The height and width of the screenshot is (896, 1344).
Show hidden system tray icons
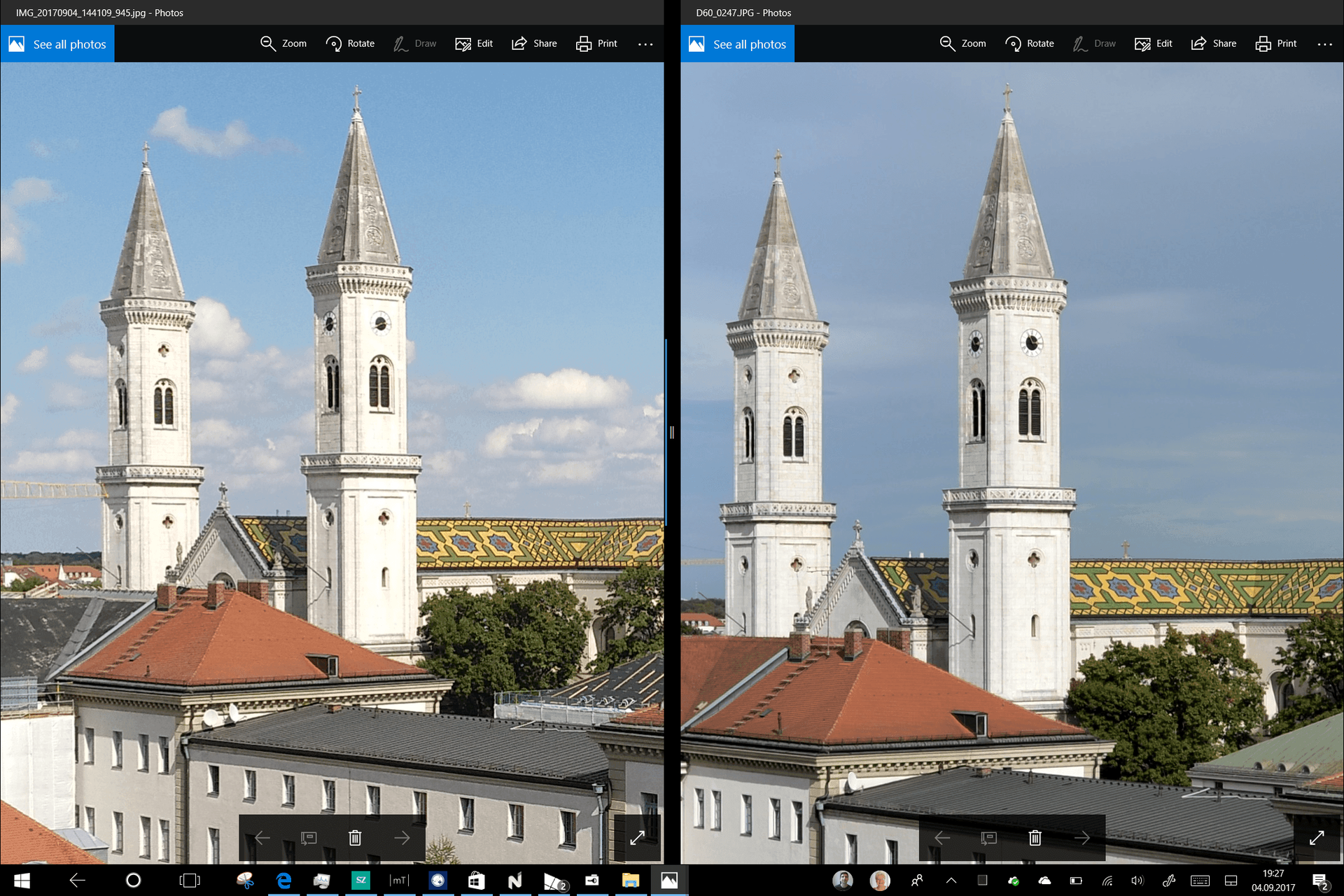(951, 881)
